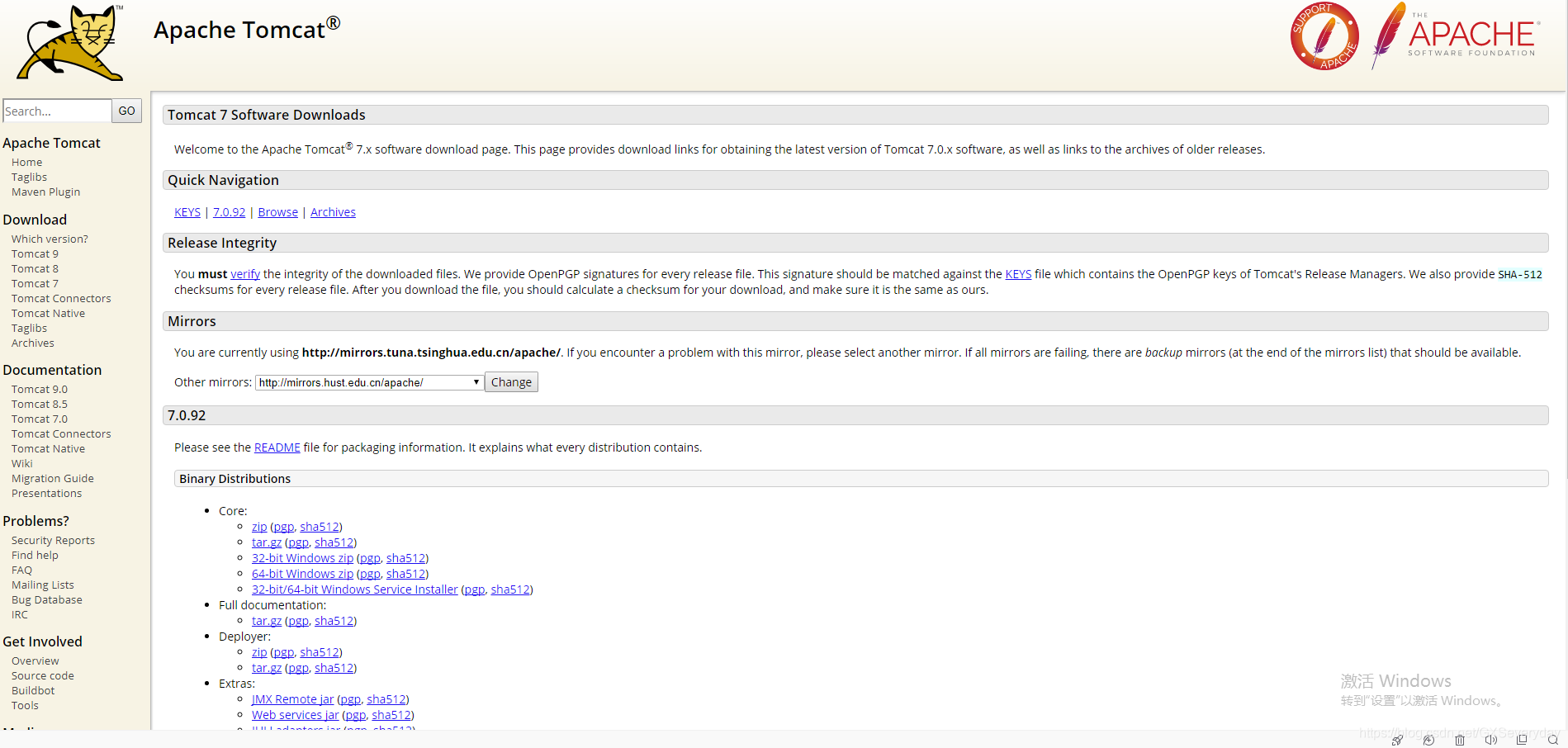Download the Core tar.gz distribution
The width and height of the screenshot is (1568, 748).
pos(267,542)
